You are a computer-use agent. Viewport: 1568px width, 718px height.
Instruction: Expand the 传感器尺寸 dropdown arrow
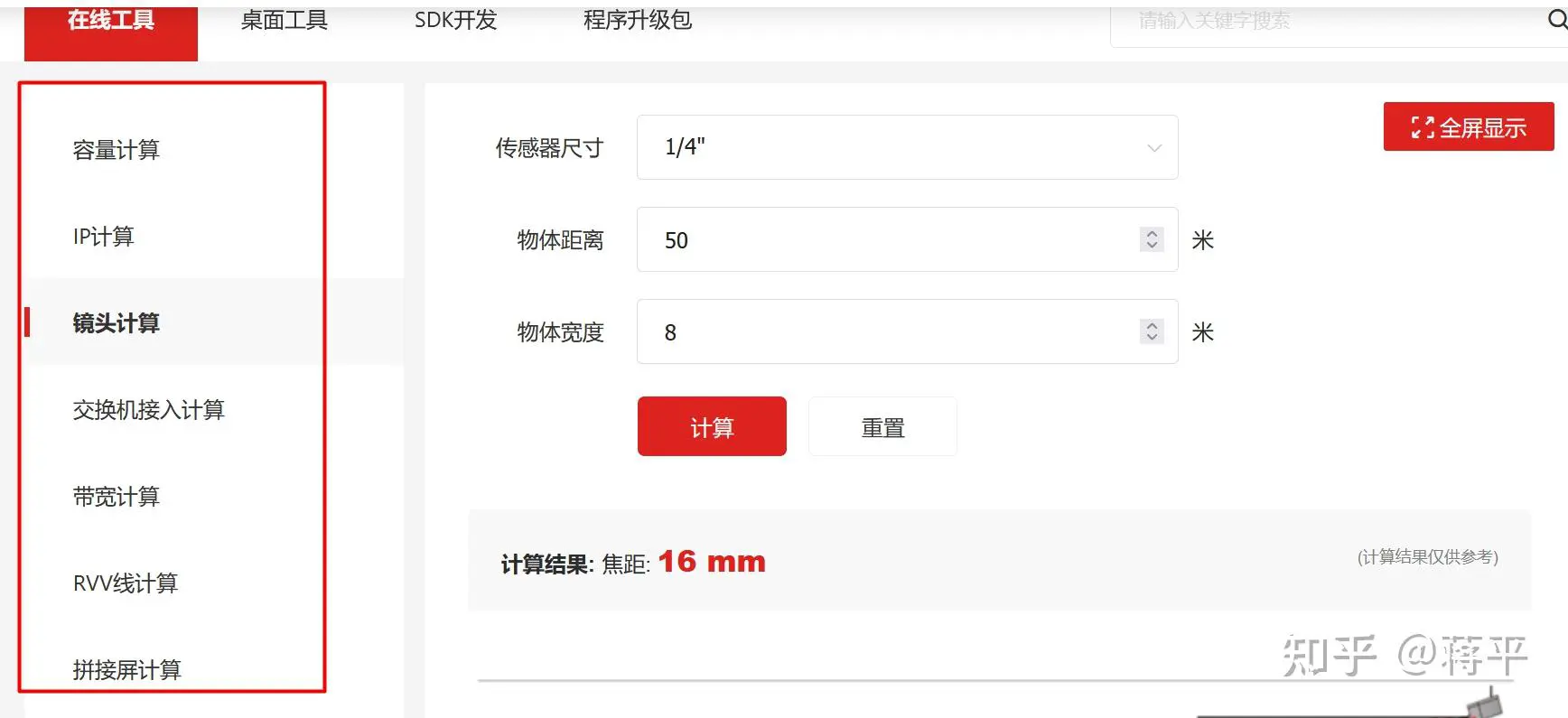pyautogui.click(x=1153, y=148)
